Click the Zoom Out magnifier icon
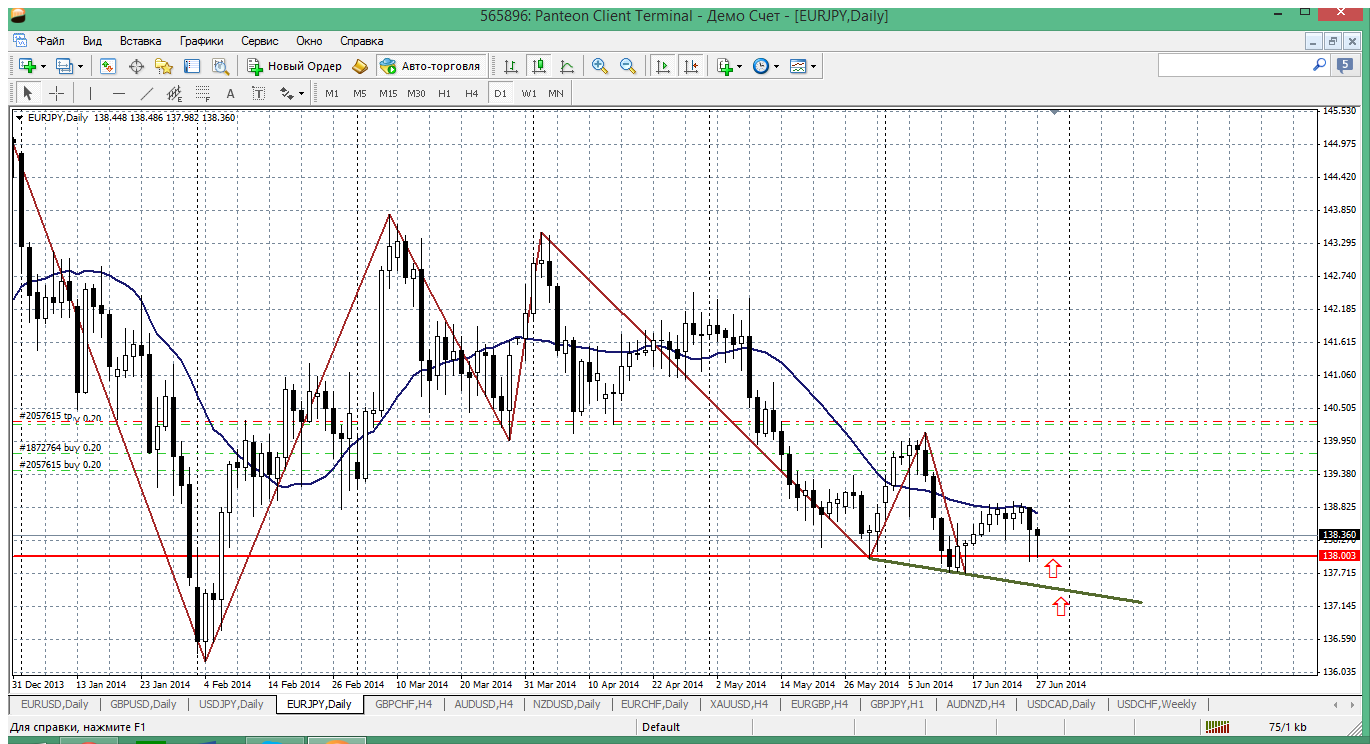The image size is (1370, 744). [x=628, y=66]
